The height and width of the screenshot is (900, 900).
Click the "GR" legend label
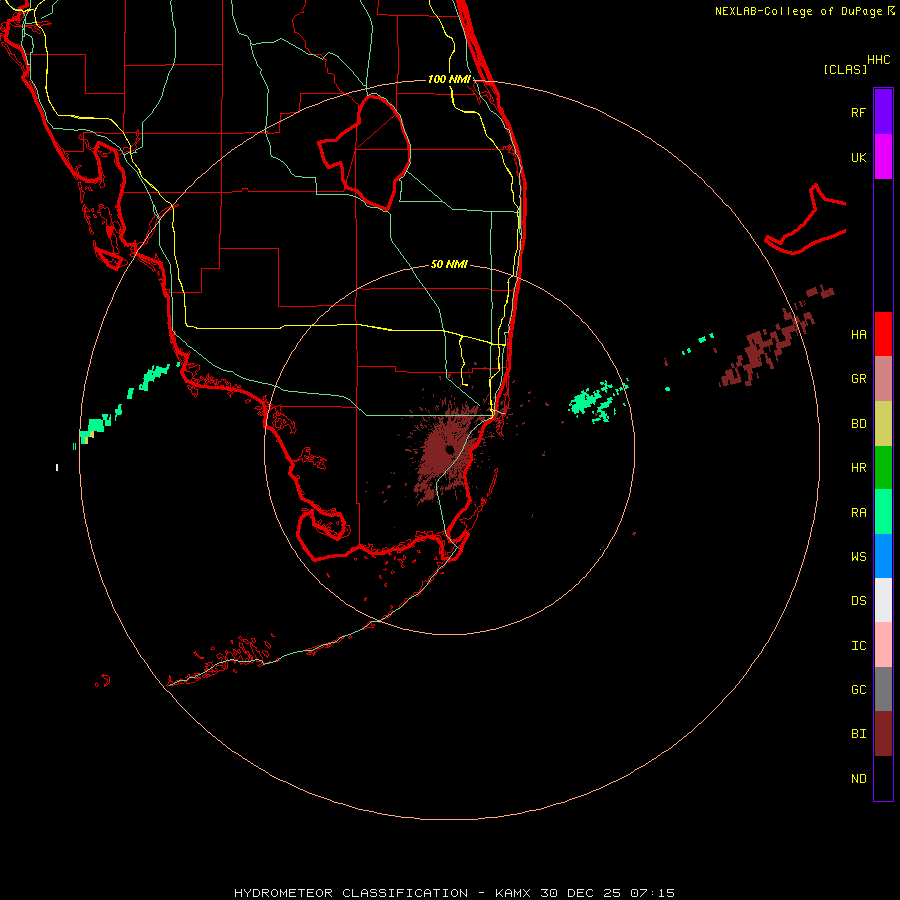[858, 379]
